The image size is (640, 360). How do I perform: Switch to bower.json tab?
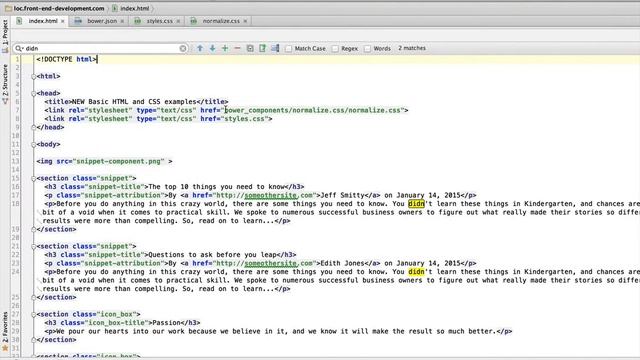102,21
